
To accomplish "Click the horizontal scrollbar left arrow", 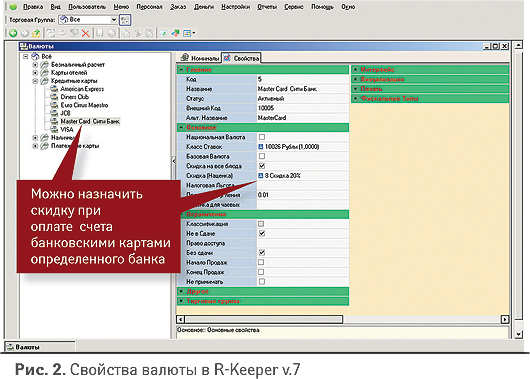I will pos(180,319).
